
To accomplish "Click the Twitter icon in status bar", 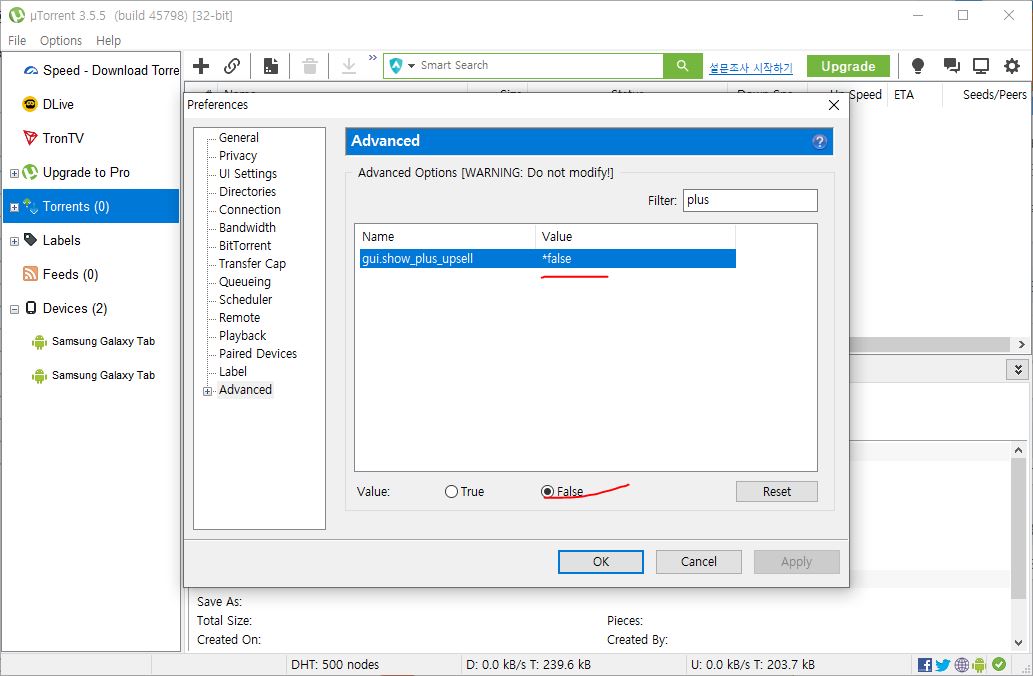I will coord(943,665).
